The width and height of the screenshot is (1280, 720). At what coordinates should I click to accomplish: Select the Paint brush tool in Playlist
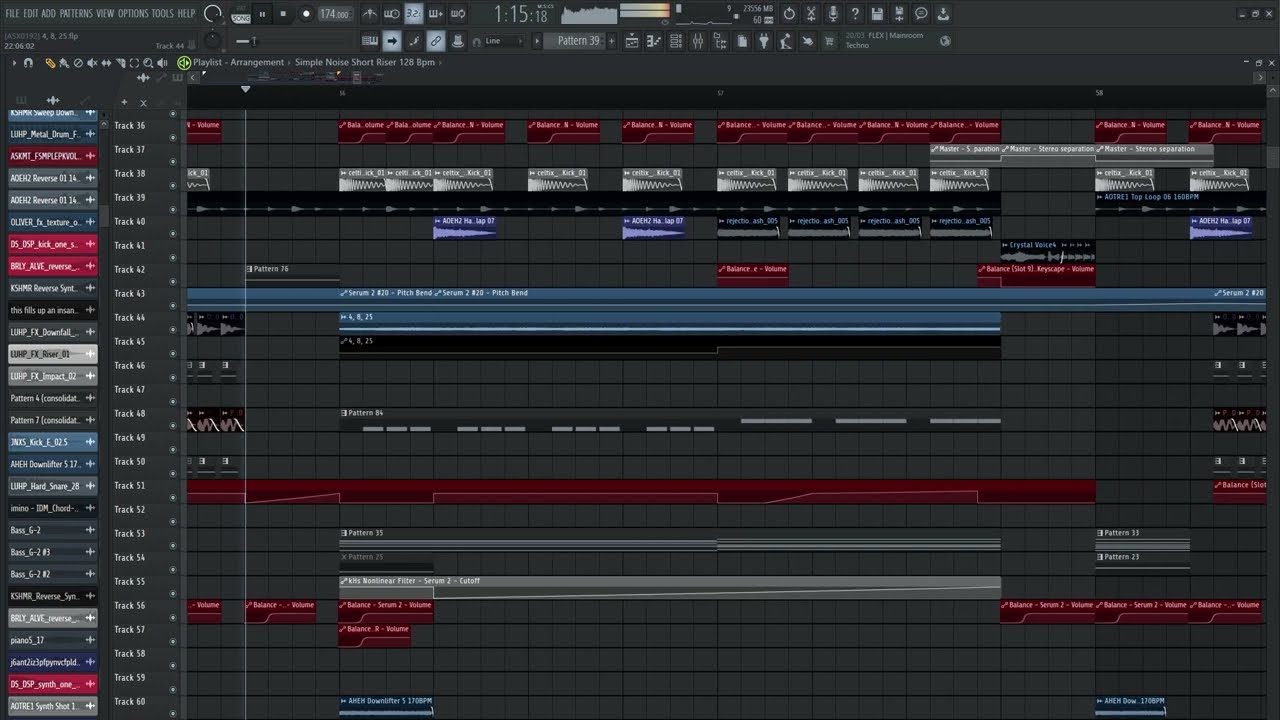tap(64, 62)
